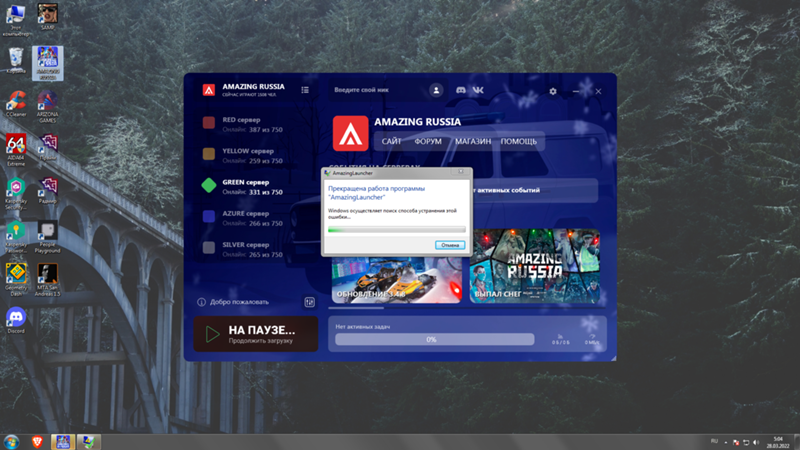Select the Amazing Russia desktop shortcut
The image size is (800, 450).
[x=48, y=63]
